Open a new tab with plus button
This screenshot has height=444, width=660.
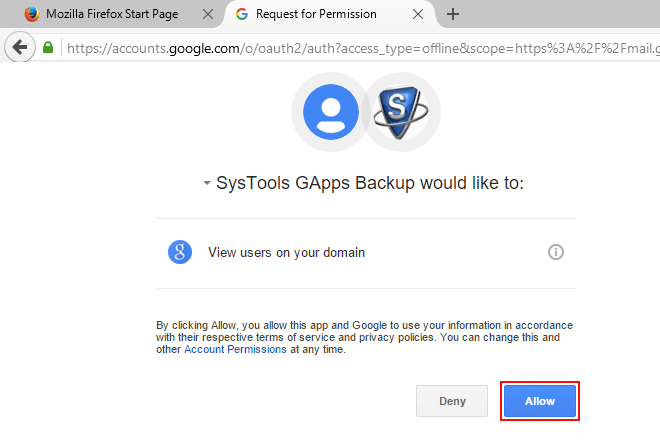coord(453,14)
